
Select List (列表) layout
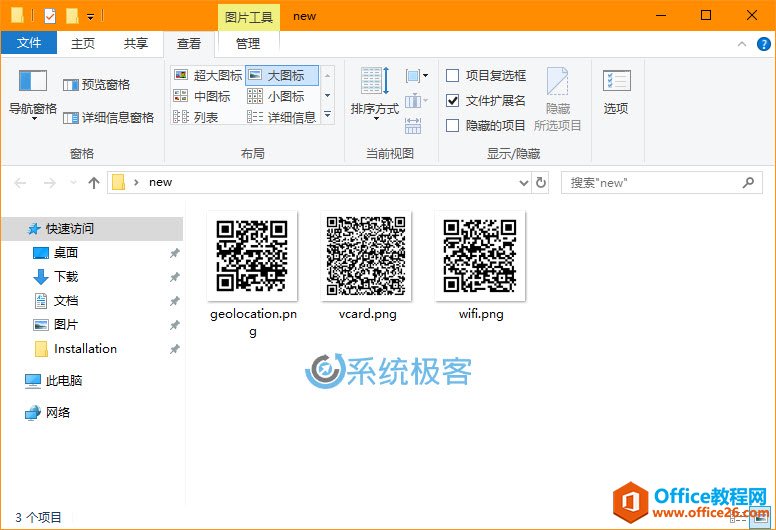pyautogui.click(x=195, y=117)
